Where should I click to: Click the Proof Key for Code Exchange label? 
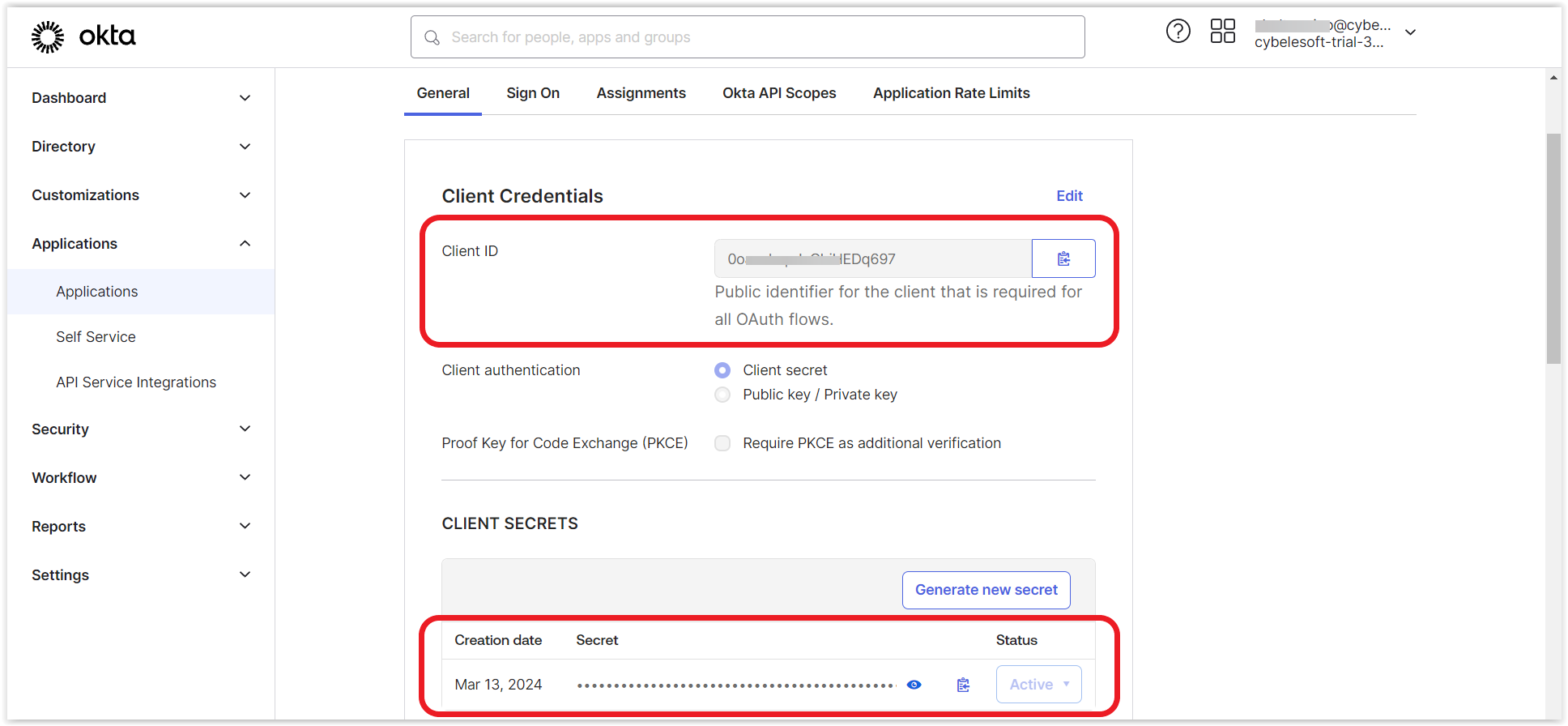pyautogui.click(x=565, y=443)
